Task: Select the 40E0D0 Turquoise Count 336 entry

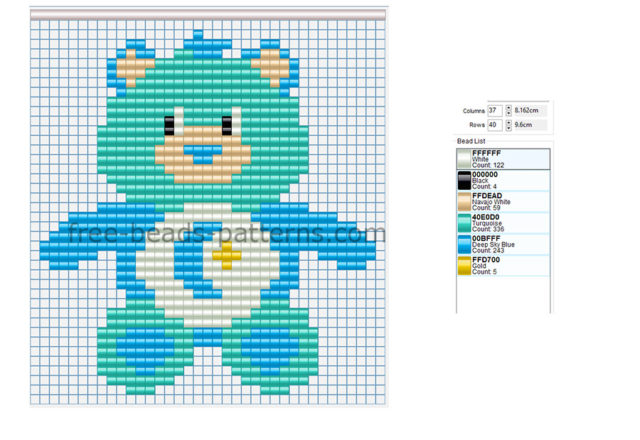Action: [x=503, y=223]
